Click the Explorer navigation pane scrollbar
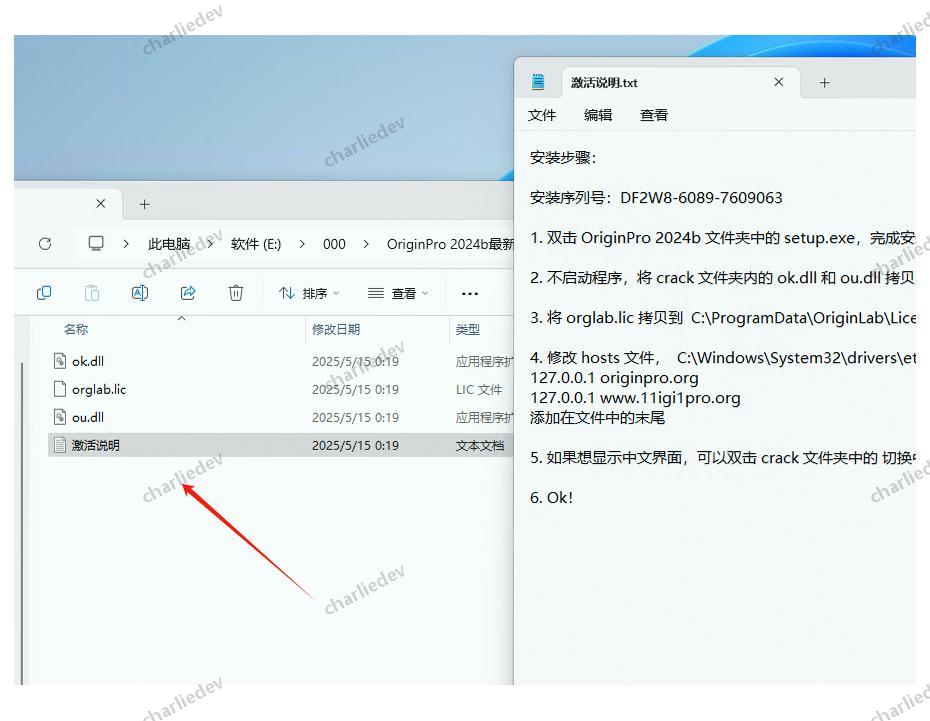Screen dimensions: 930x721 tap(22, 522)
